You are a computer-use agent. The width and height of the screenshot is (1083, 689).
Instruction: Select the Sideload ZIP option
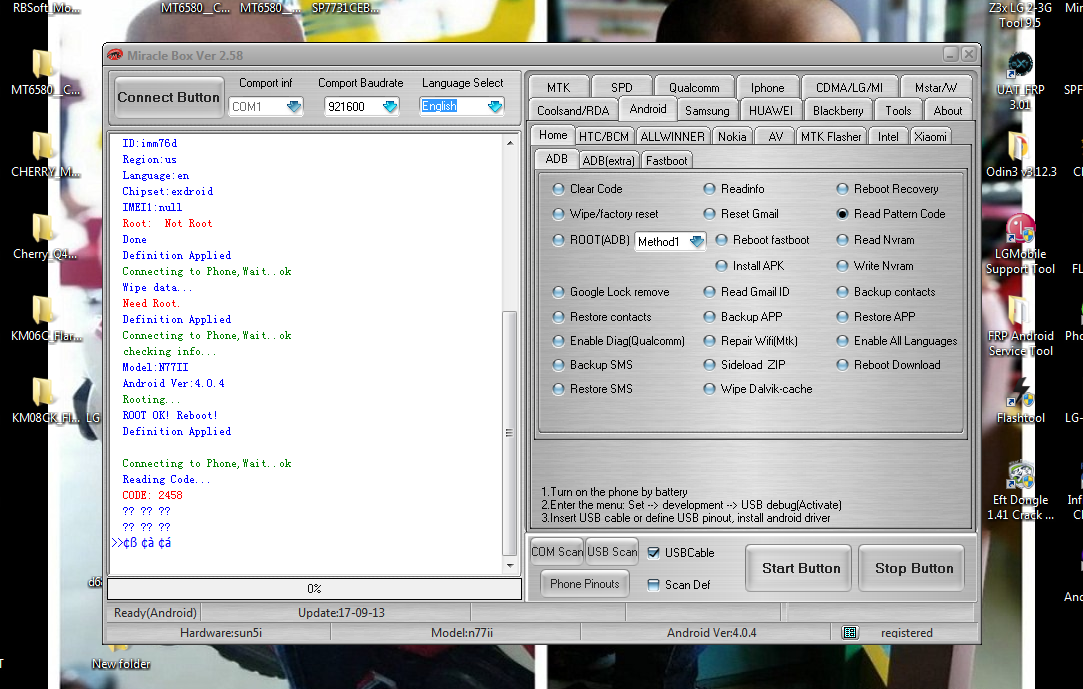coord(709,365)
